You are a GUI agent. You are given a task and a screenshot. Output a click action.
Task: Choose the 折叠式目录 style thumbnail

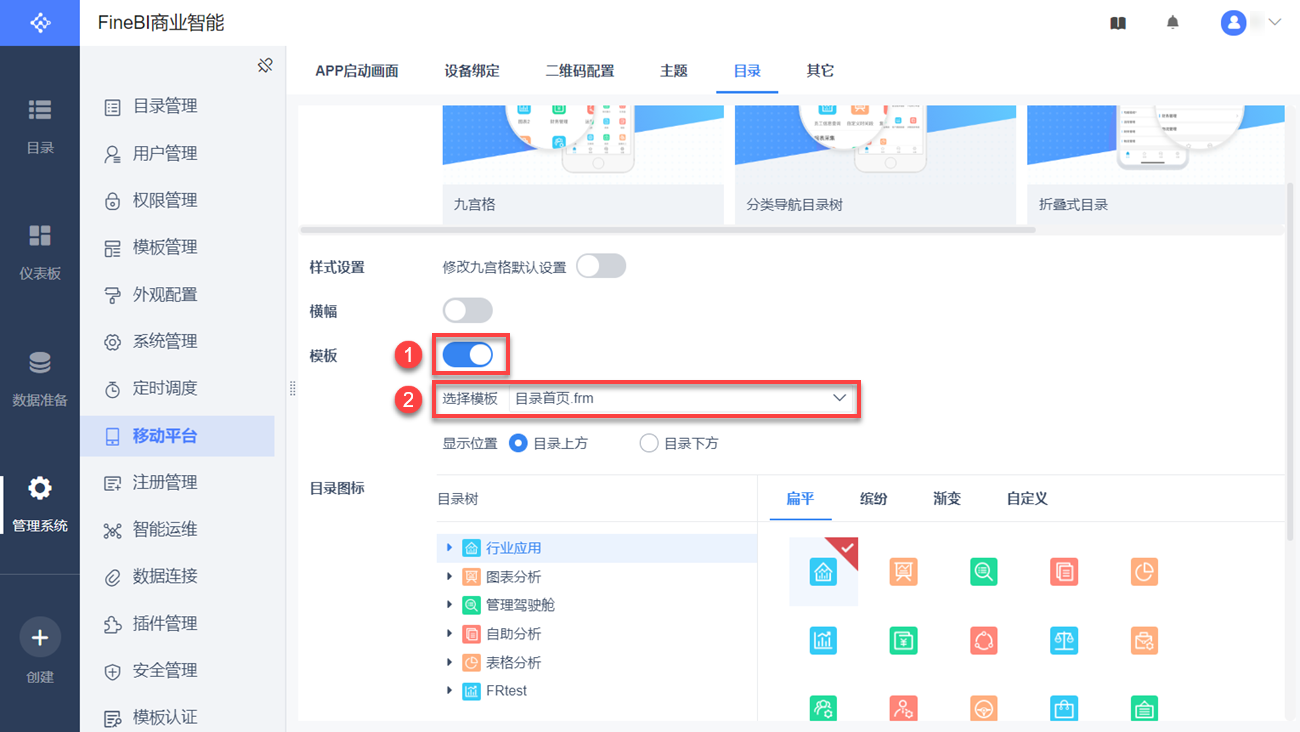[x=1155, y=164]
